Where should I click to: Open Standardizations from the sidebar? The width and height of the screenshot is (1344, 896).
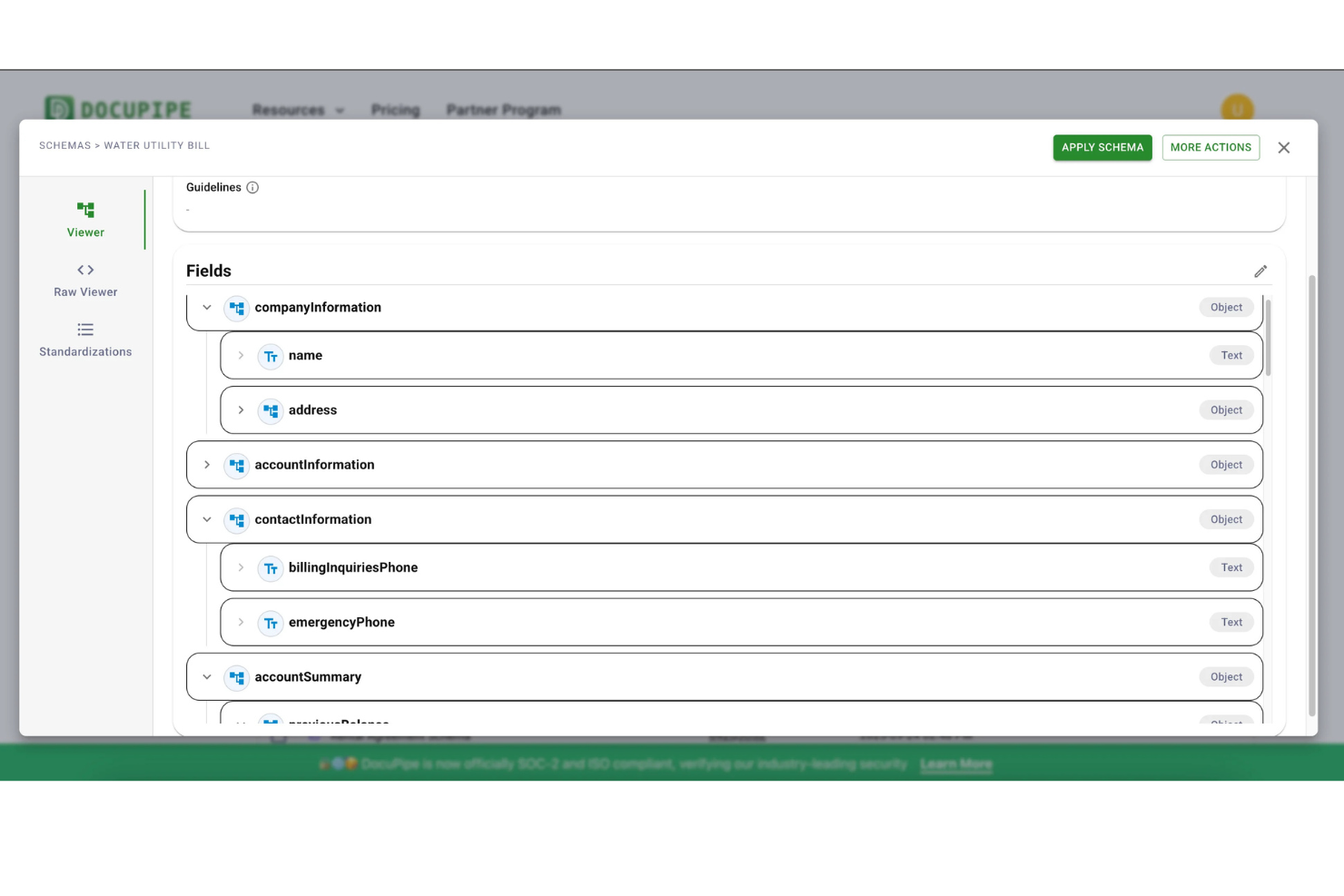pos(85,339)
